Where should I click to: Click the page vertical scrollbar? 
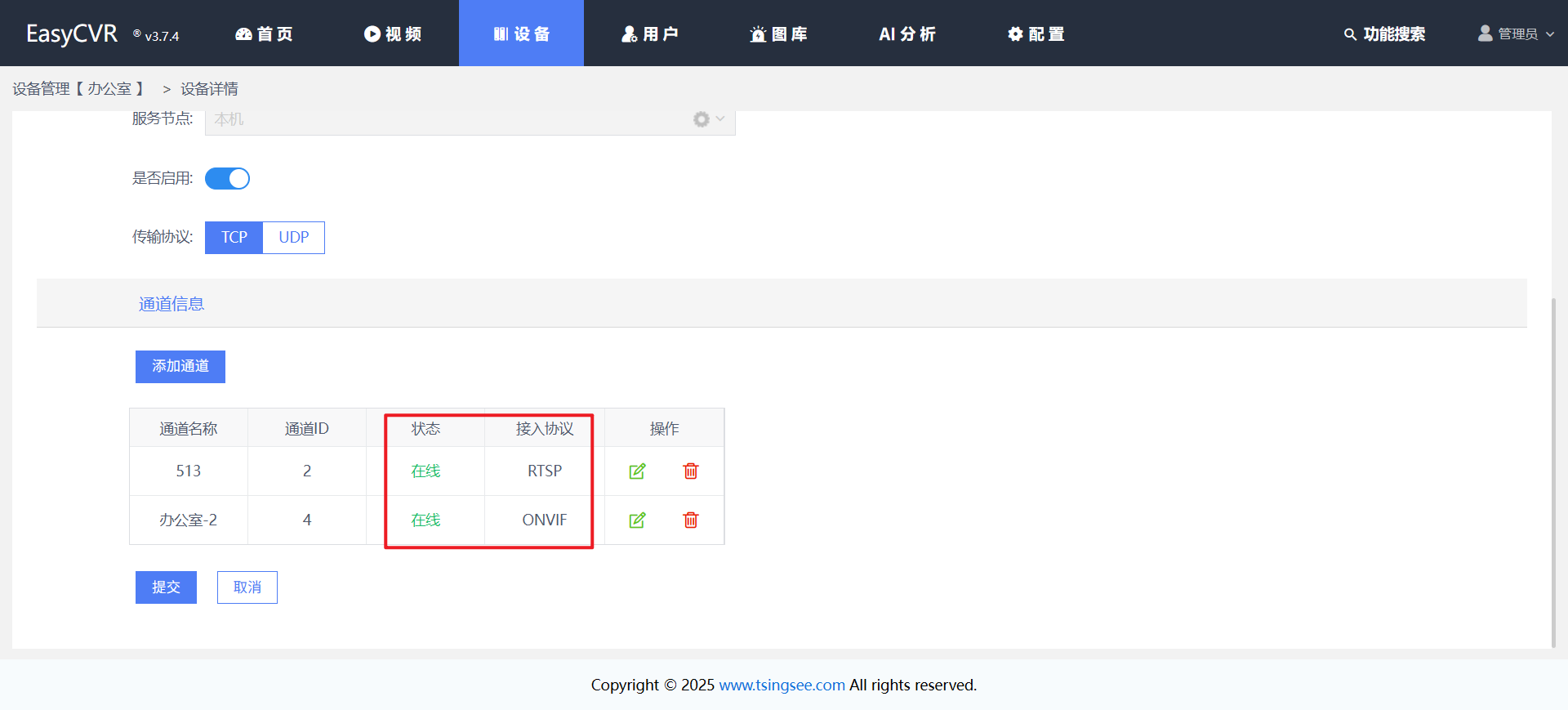(x=1553, y=474)
